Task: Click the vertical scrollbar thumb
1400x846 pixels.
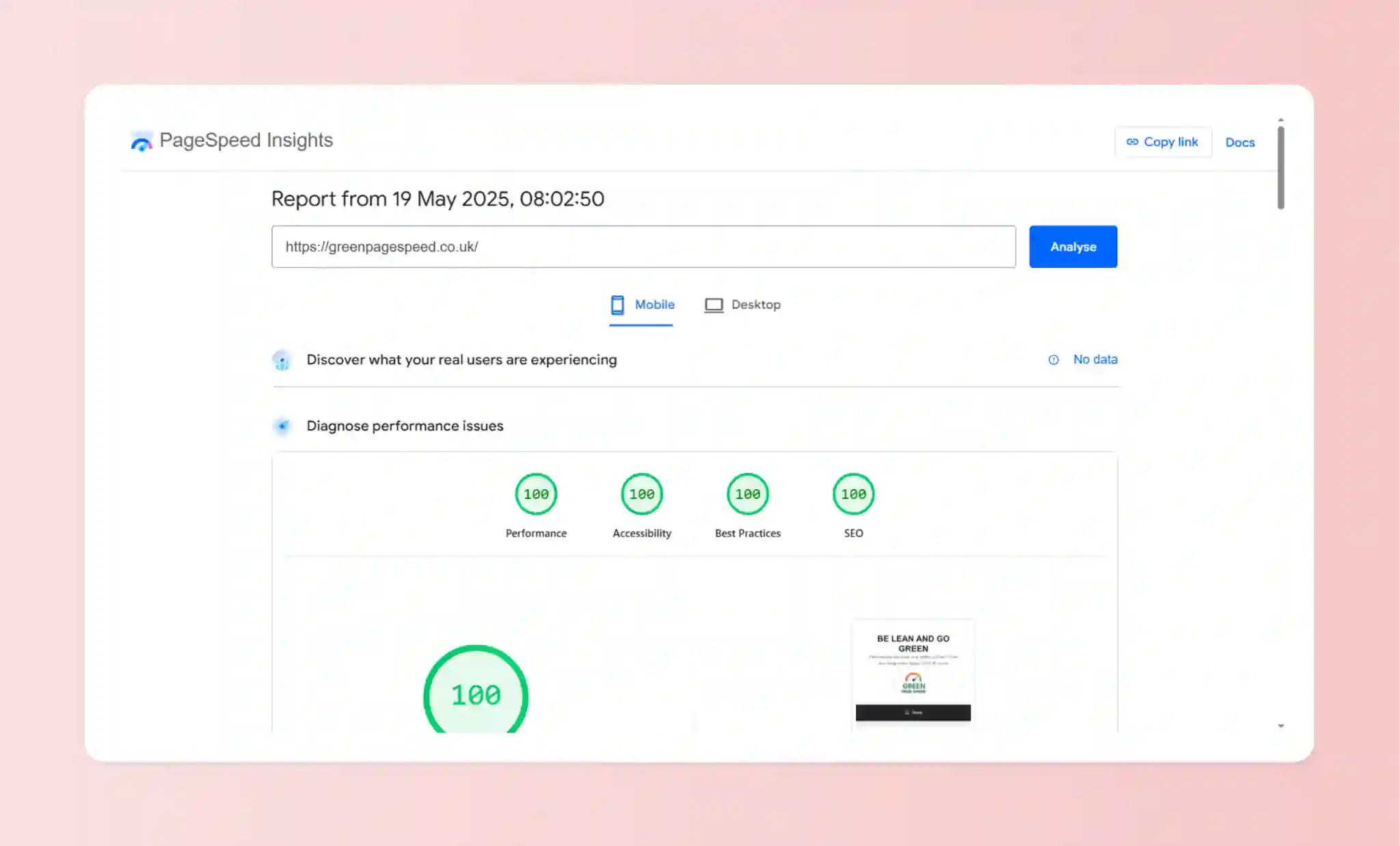Action: click(1281, 167)
